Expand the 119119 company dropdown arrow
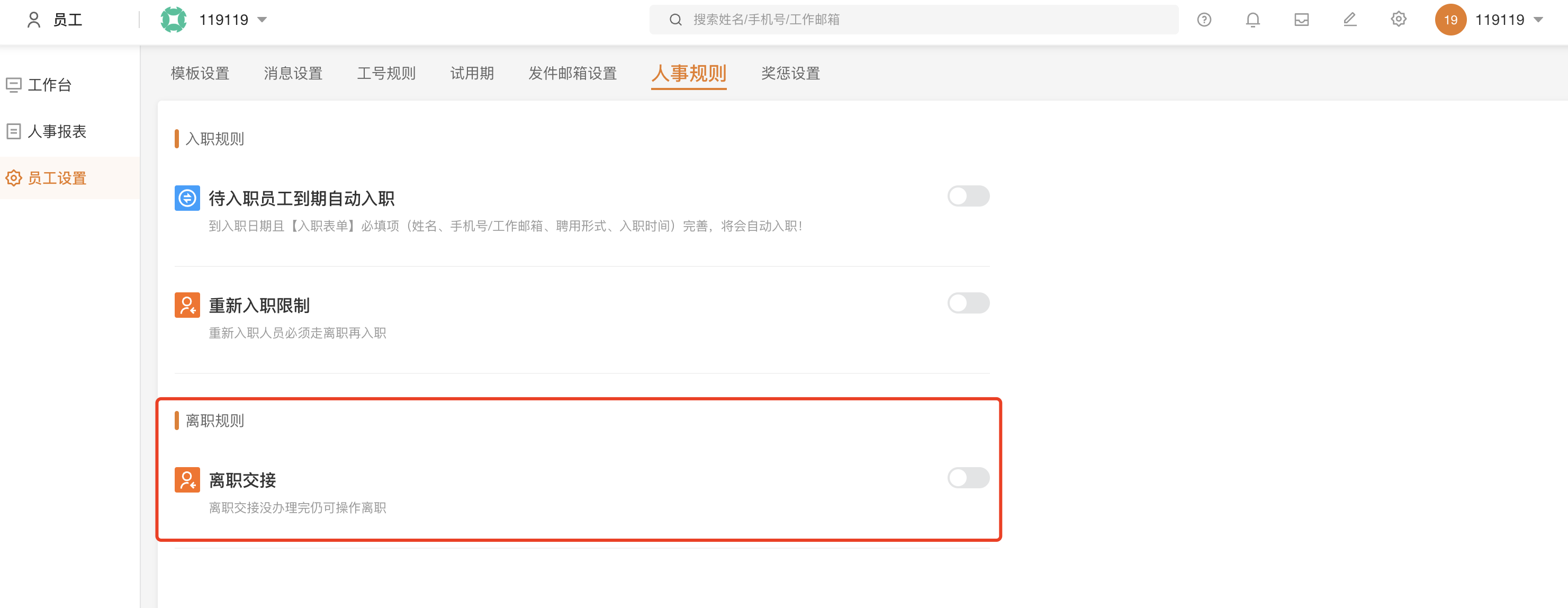The image size is (1568, 608). tap(263, 20)
